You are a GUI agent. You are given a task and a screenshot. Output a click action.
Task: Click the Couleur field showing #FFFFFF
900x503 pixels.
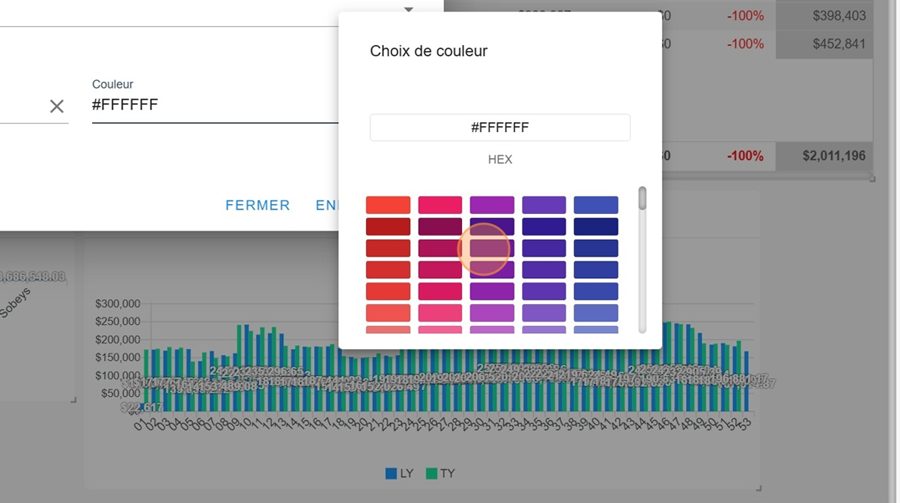tap(215, 105)
